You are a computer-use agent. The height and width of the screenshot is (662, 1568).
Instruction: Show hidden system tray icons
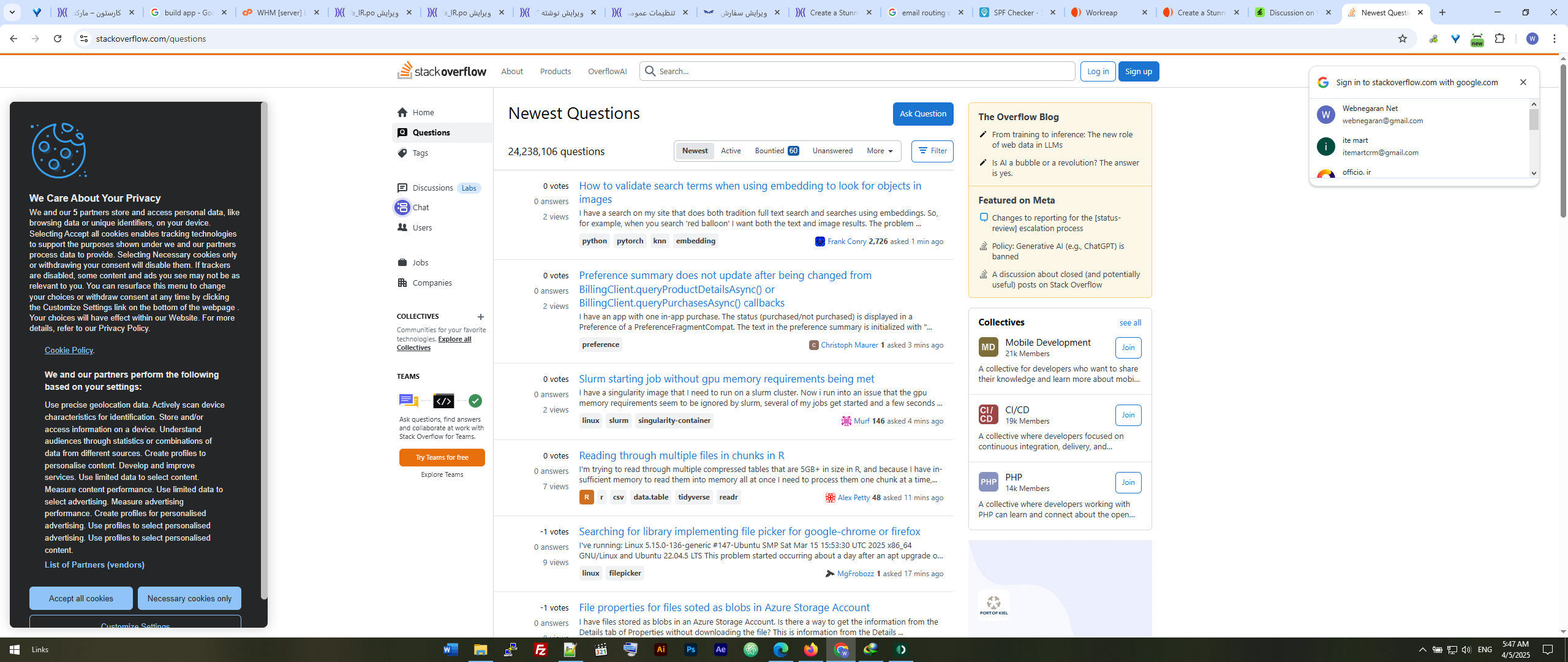[x=1423, y=650]
